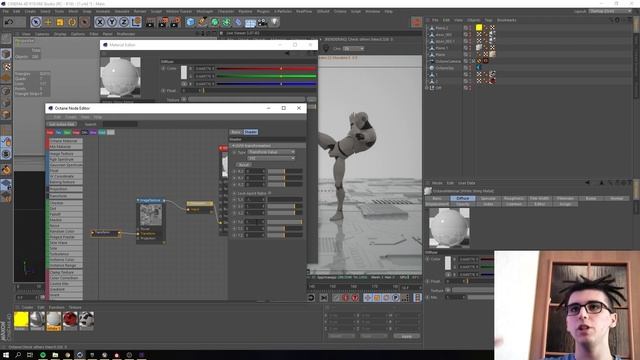
Task: Select the OctaneCamera object in Object Manager
Action: click(x=448, y=61)
